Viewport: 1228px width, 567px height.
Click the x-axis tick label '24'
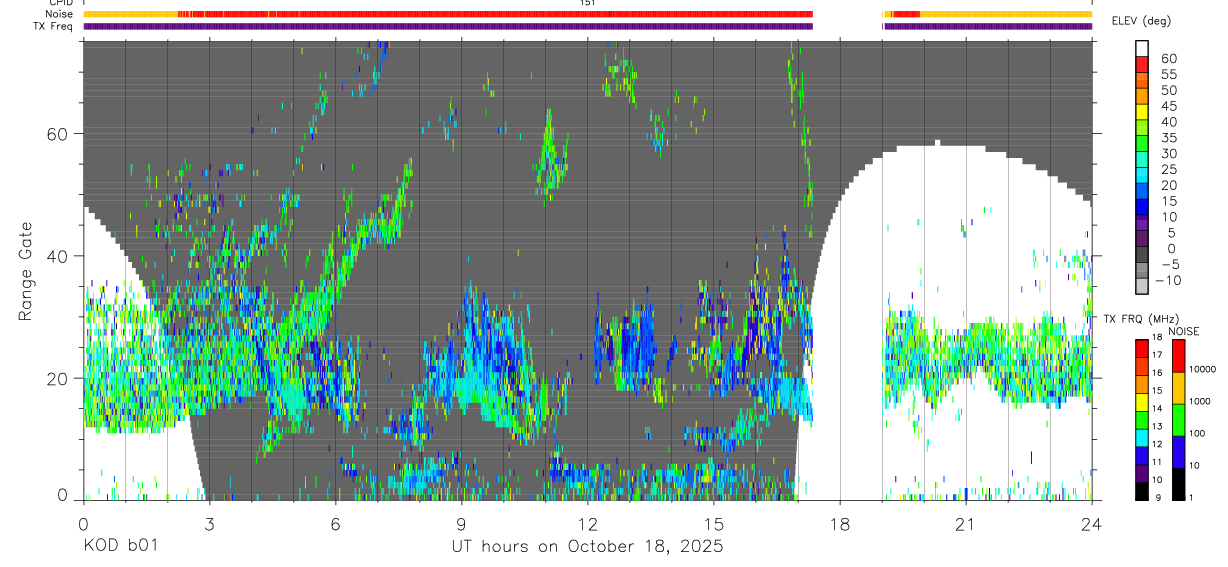click(x=1091, y=523)
